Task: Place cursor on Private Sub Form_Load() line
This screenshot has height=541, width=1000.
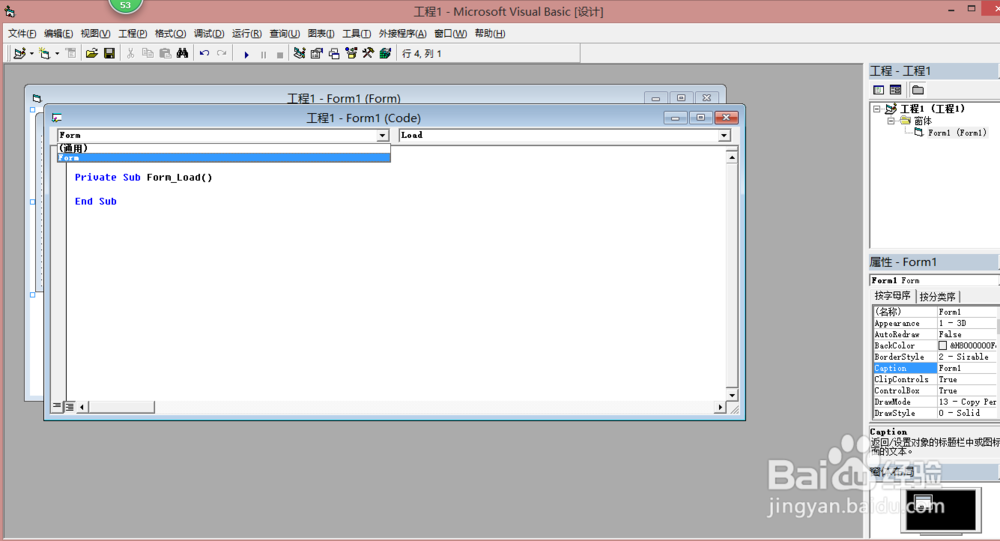Action: [x=143, y=177]
